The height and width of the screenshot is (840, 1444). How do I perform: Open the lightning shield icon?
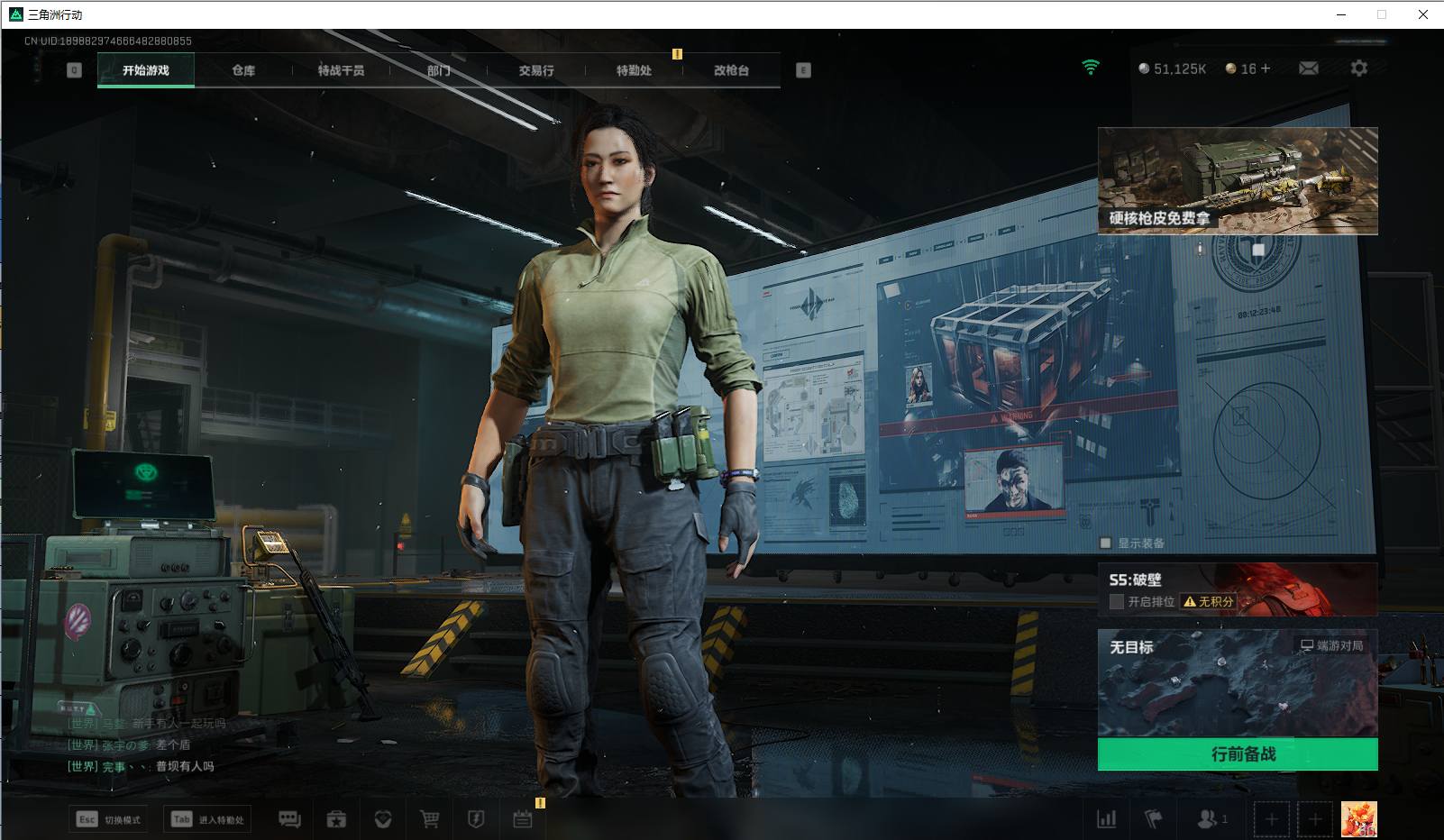tap(476, 819)
